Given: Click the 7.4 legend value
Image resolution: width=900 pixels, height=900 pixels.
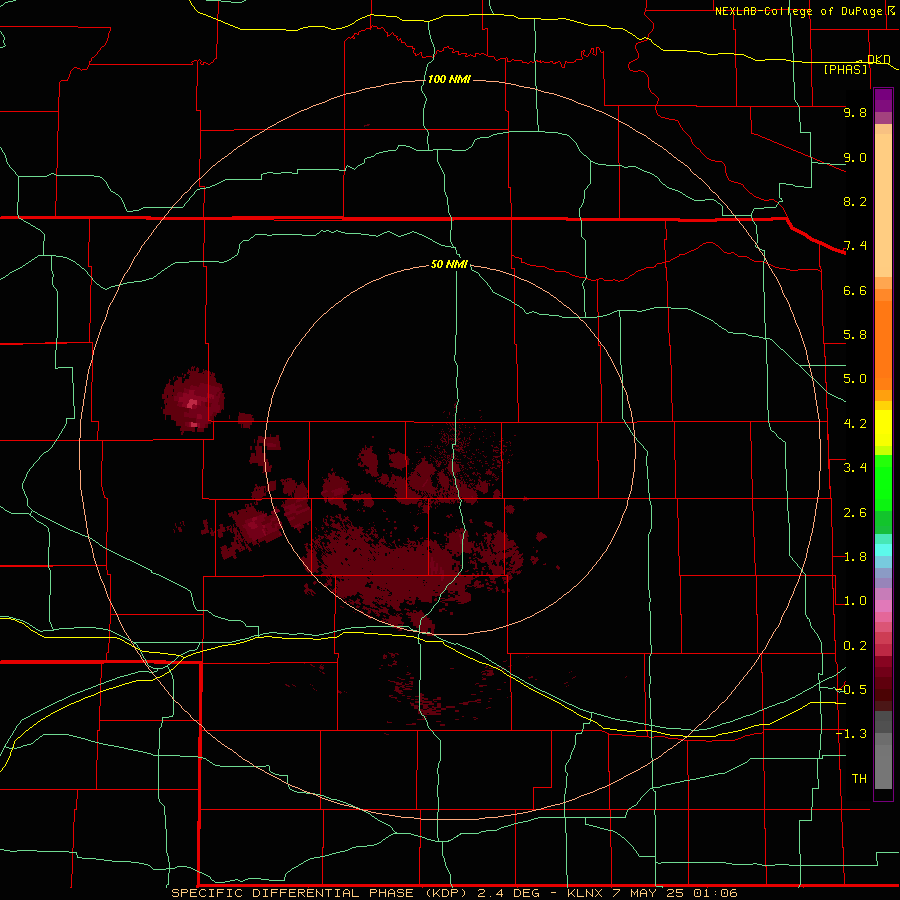Looking at the screenshot, I should 855,246.
